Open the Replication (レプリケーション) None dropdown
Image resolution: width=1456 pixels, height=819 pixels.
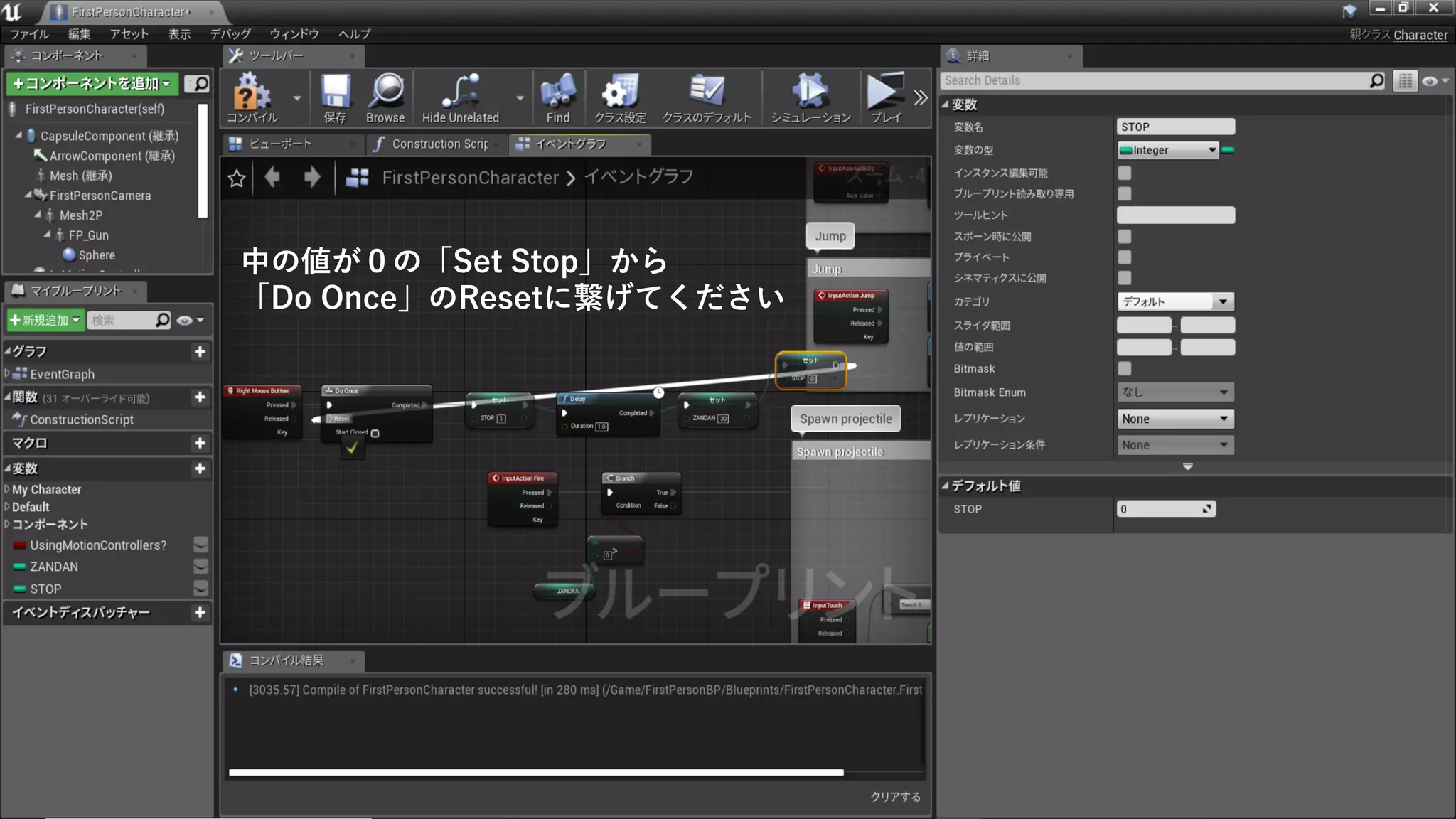coord(1175,419)
